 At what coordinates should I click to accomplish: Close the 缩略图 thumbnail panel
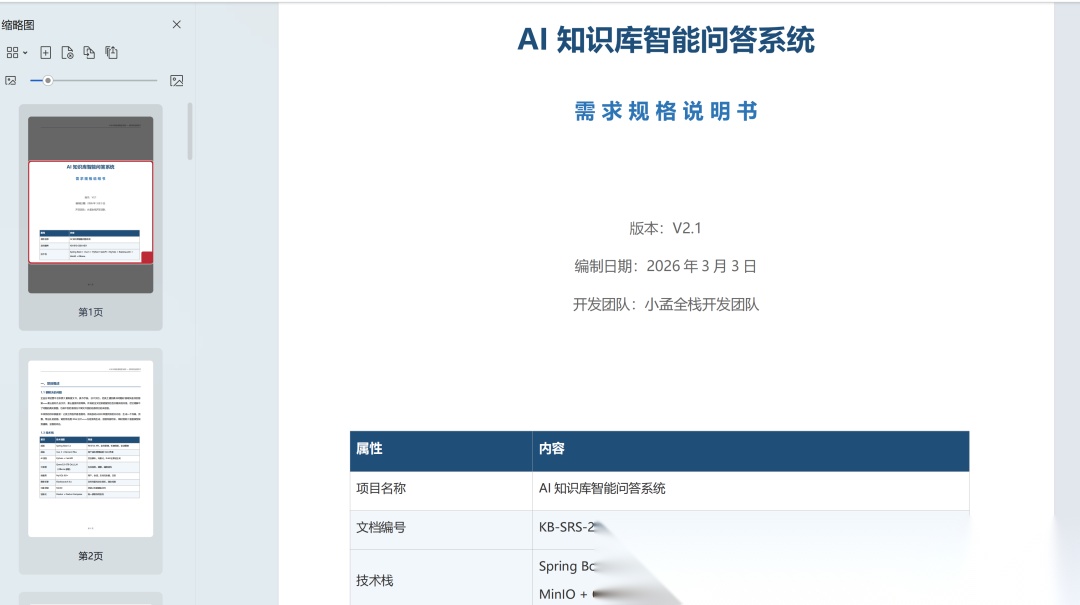tap(176, 25)
